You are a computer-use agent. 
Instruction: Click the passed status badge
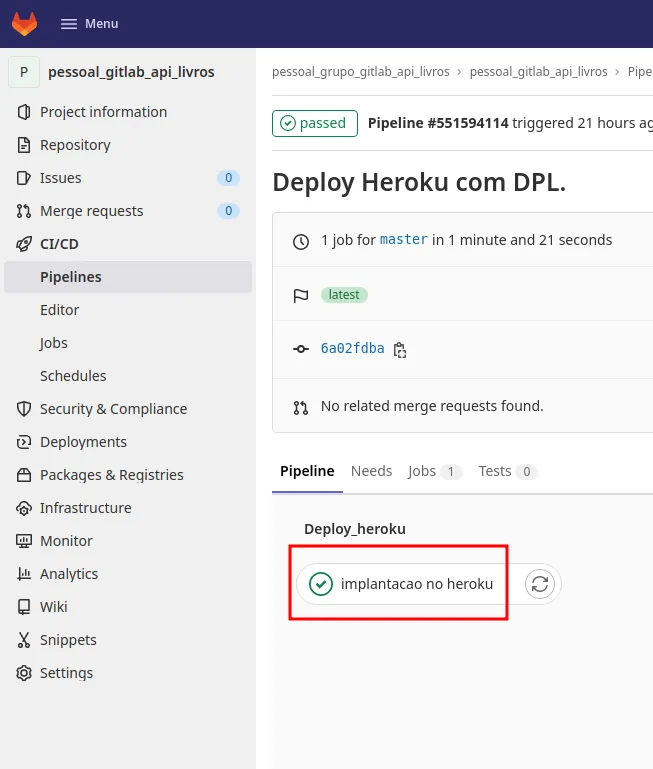(x=314, y=123)
